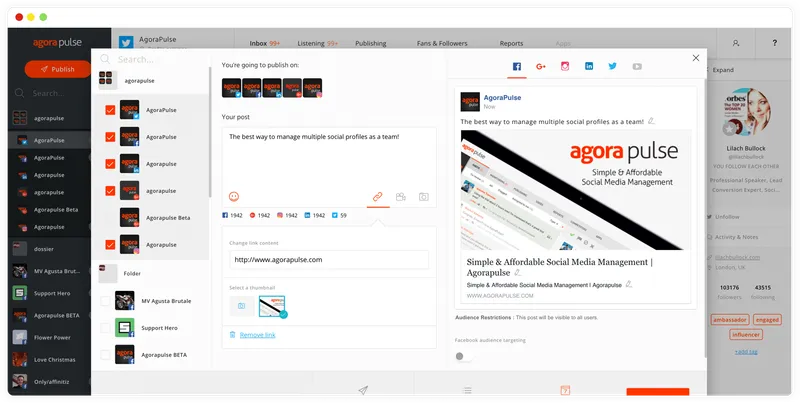Check the Support Hero checkbox
This screenshot has height=403, width=800.
coord(105,328)
